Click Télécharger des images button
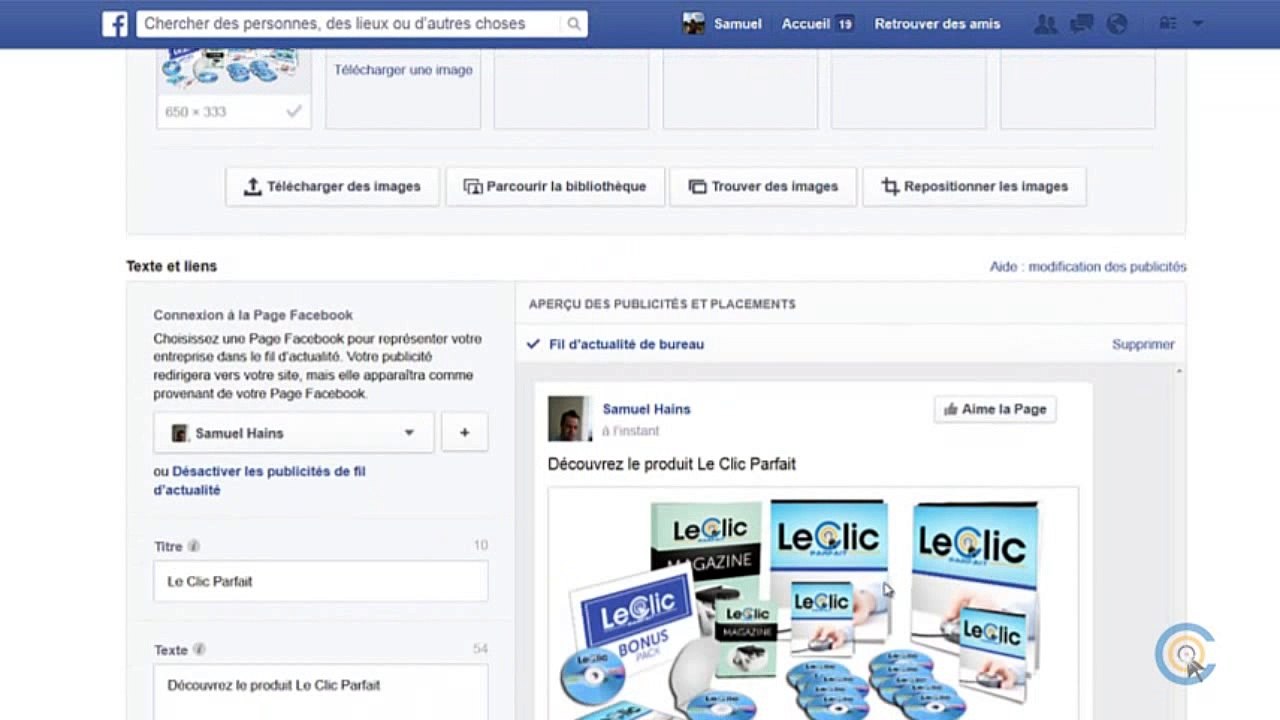Viewport: 1280px width, 720px height. (332, 186)
